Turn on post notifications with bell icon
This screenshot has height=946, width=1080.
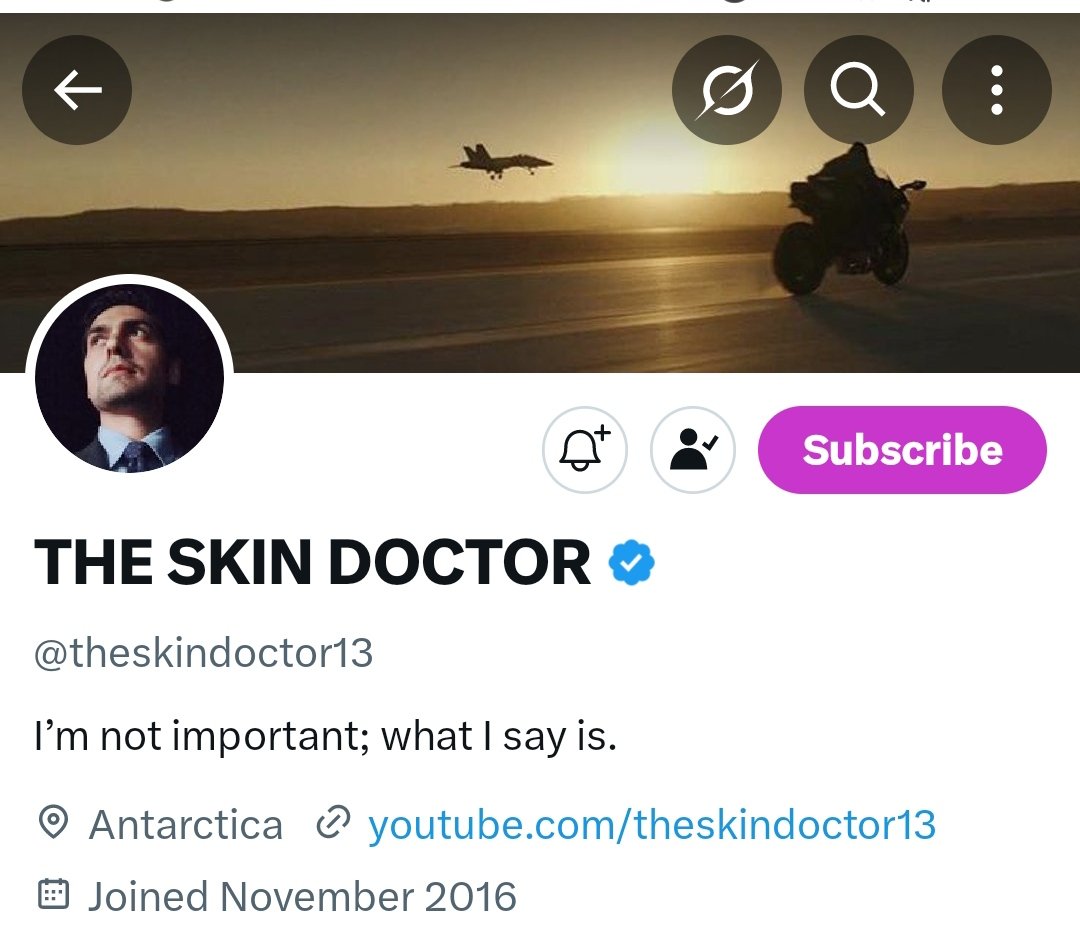(585, 449)
